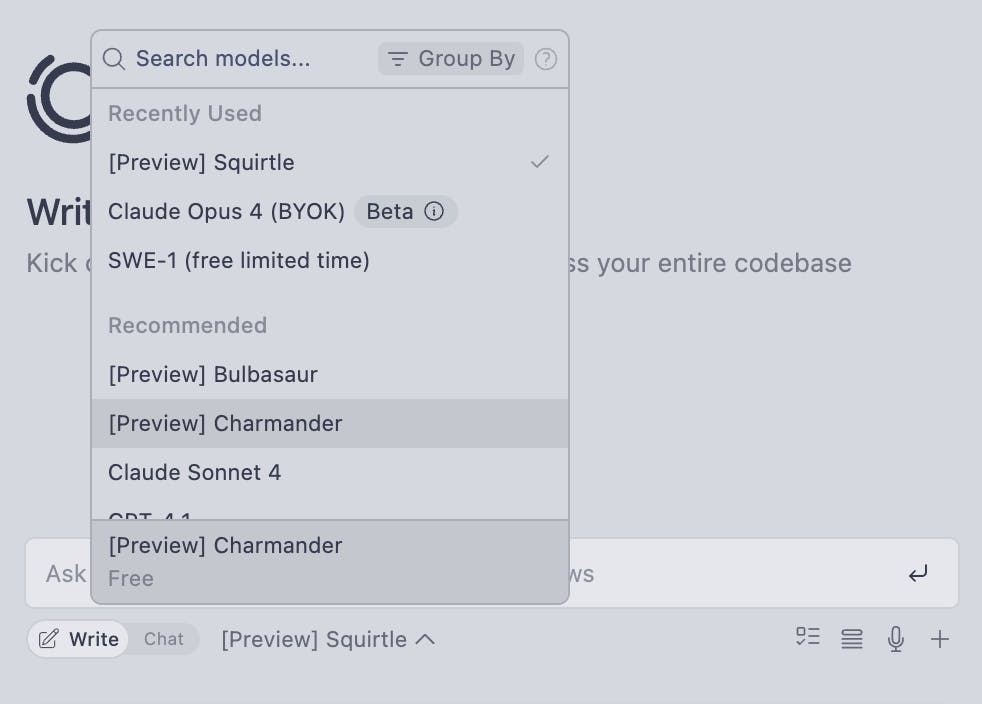982x704 pixels.
Task: Pick [Preview] Bulbasaur from Recommended
Action: point(212,374)
